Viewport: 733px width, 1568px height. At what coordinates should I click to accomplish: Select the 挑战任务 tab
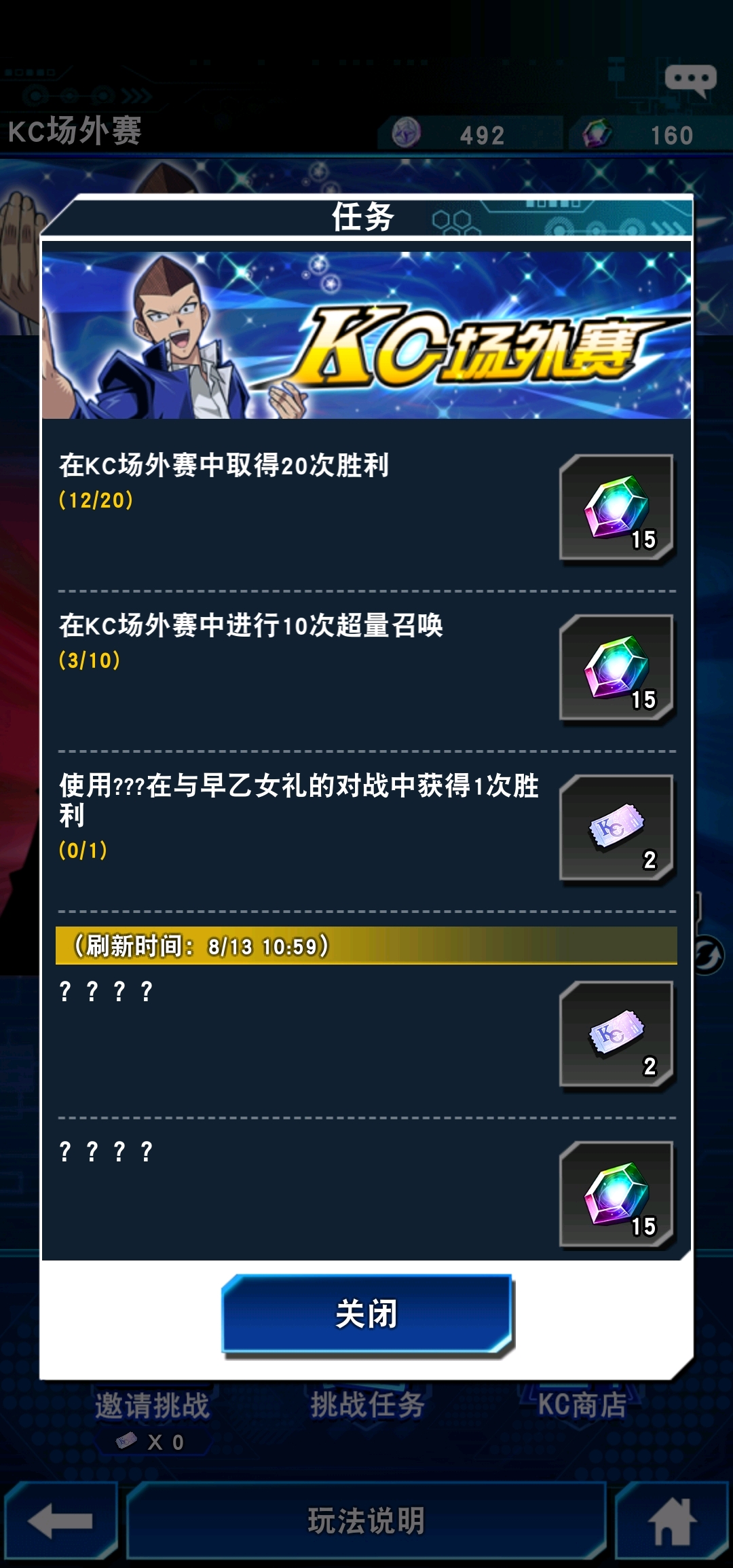[367, 1404]
